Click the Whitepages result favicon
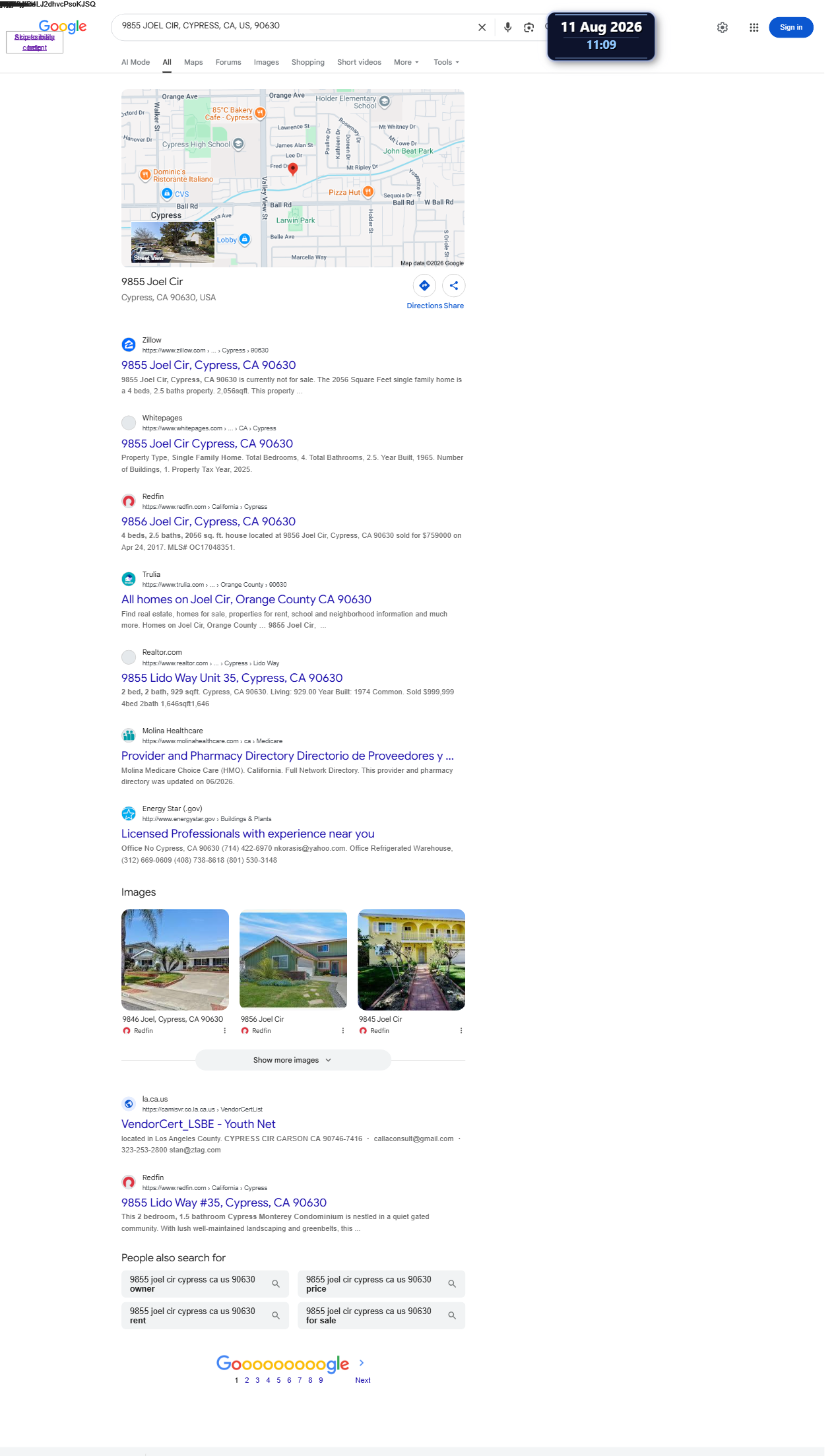Image resolution: width=834 pixels, height=1456 pixels. coord(129,422)
